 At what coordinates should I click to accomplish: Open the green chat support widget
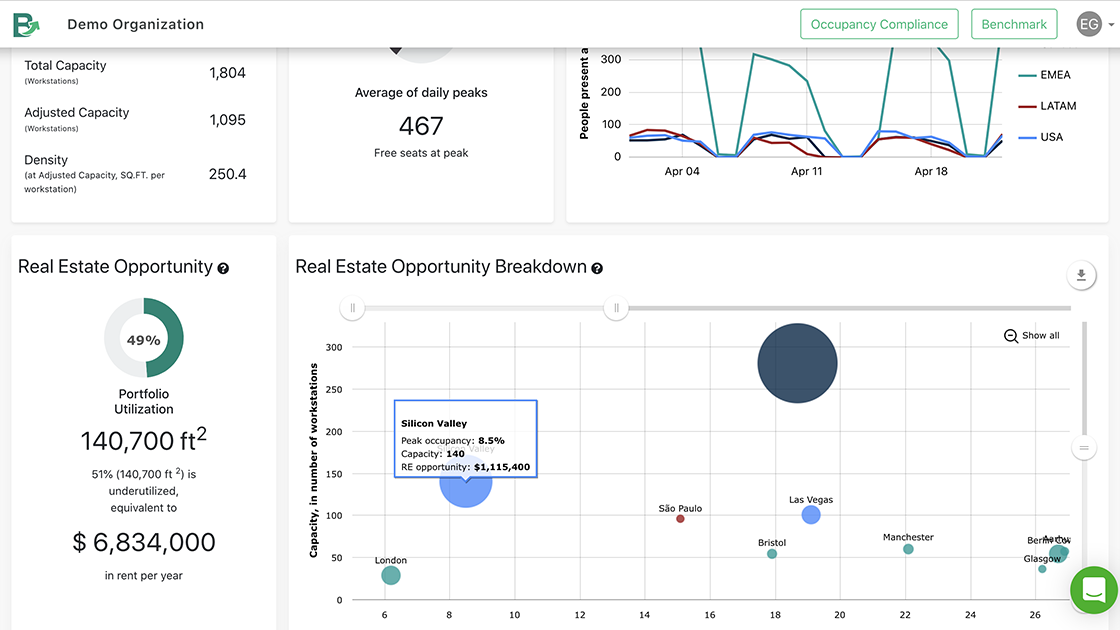pyautogui.click(x=1093, y=590)
